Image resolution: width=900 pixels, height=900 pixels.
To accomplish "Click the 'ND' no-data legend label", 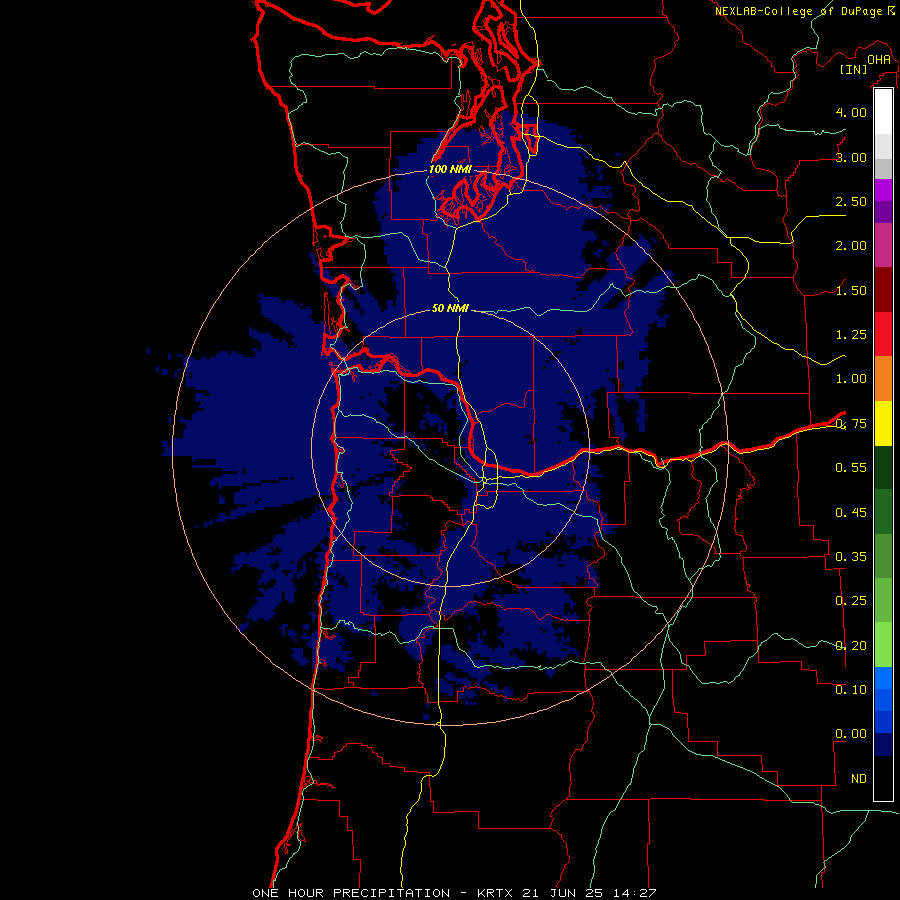I will pos(859,779).
